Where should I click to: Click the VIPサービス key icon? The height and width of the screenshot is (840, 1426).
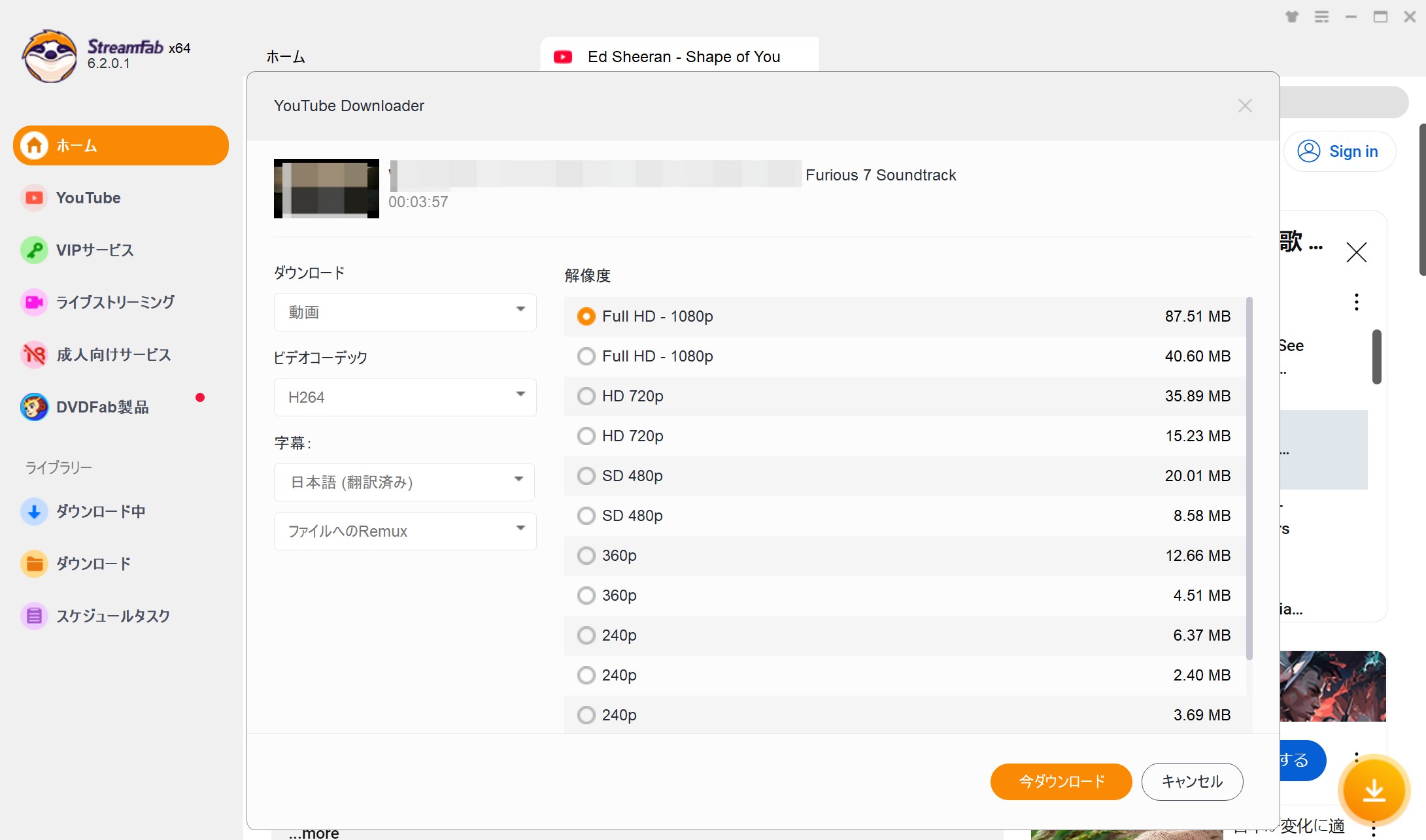coord(34,250)
